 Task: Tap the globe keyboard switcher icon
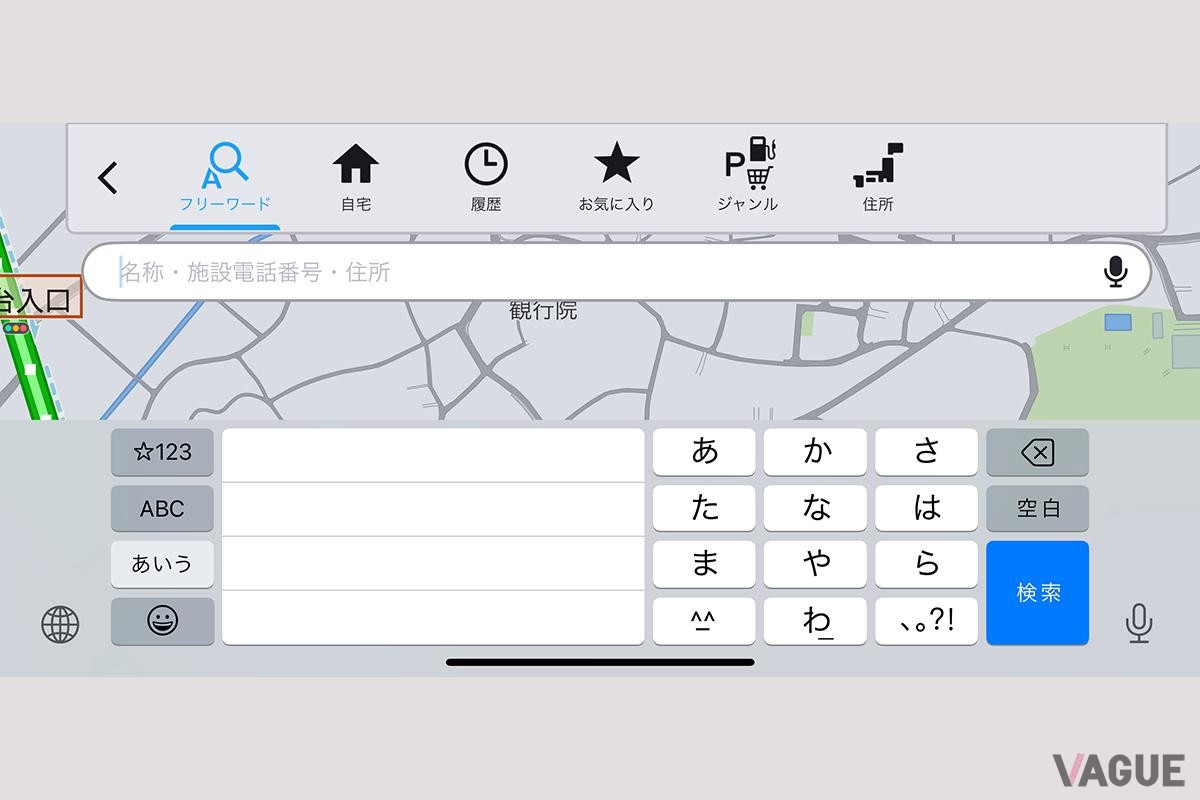[60, 624]
